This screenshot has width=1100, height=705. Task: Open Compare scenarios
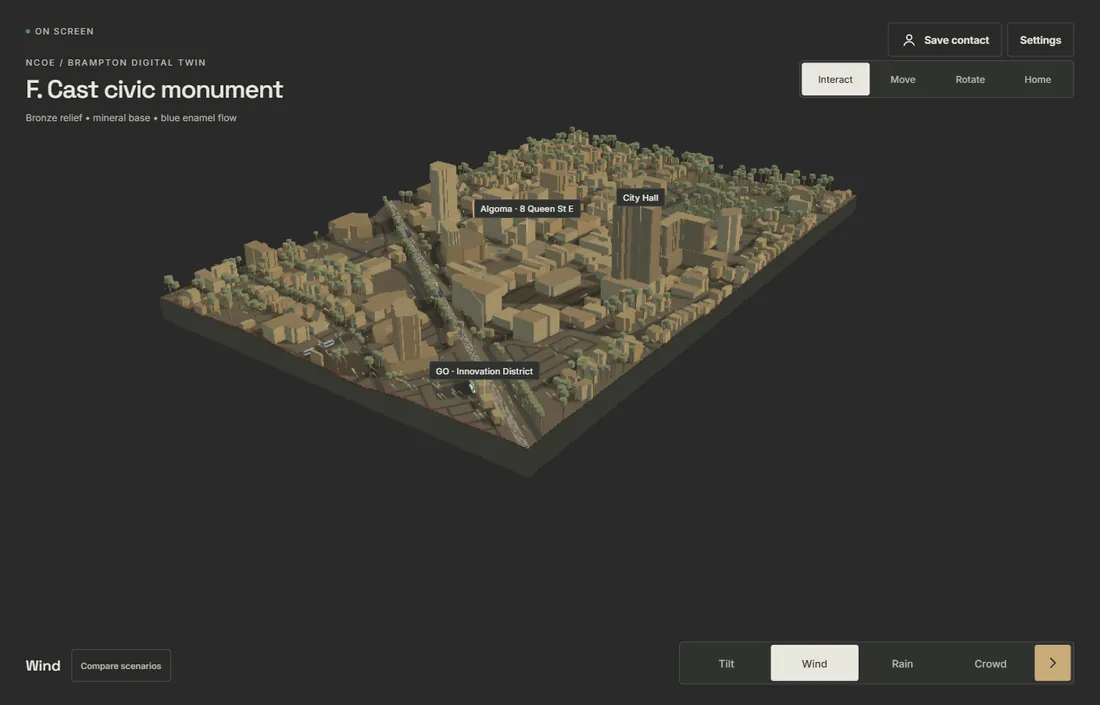[121, 666]
